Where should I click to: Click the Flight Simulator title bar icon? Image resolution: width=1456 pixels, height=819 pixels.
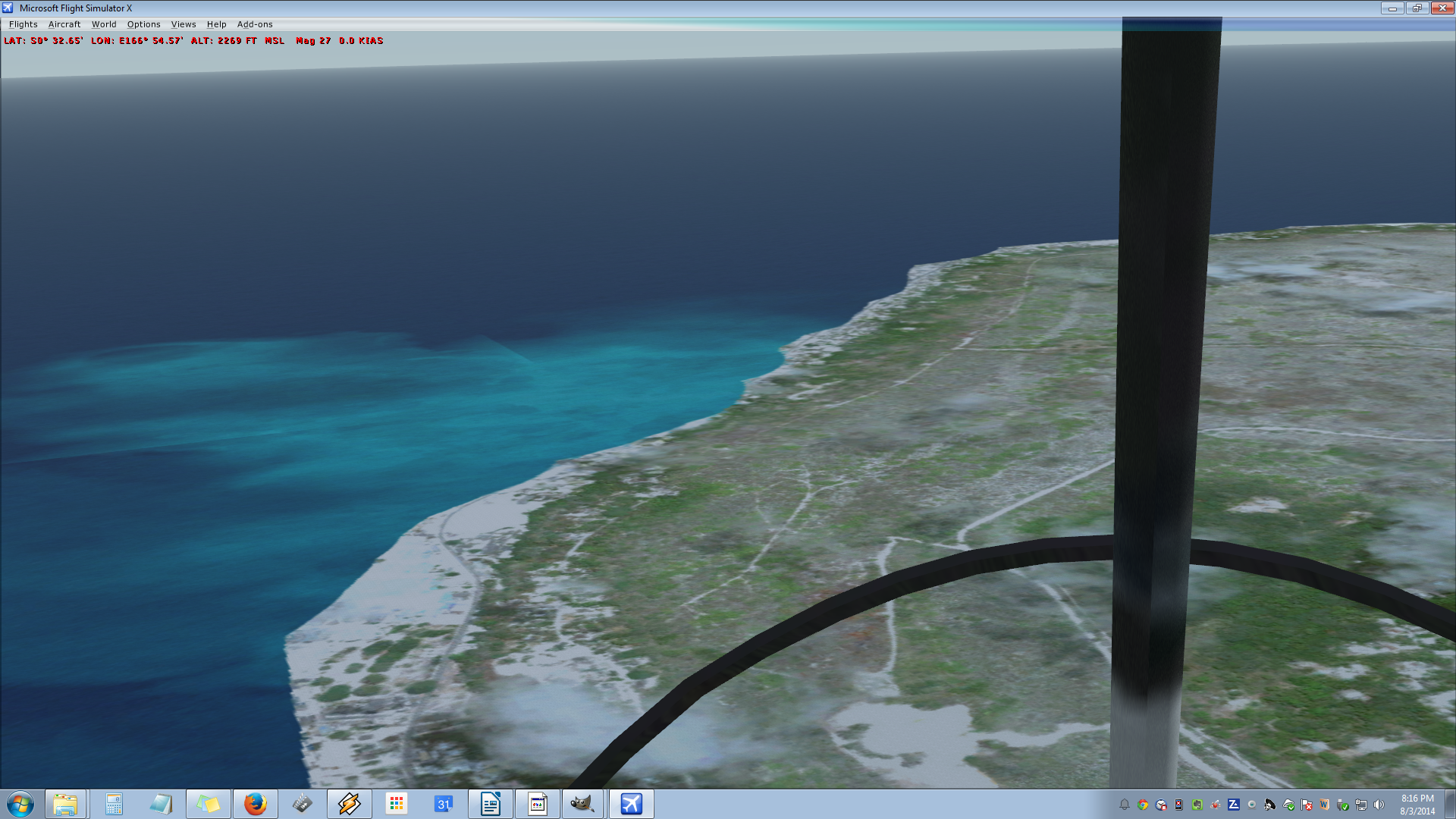click(x=8, y=8)
